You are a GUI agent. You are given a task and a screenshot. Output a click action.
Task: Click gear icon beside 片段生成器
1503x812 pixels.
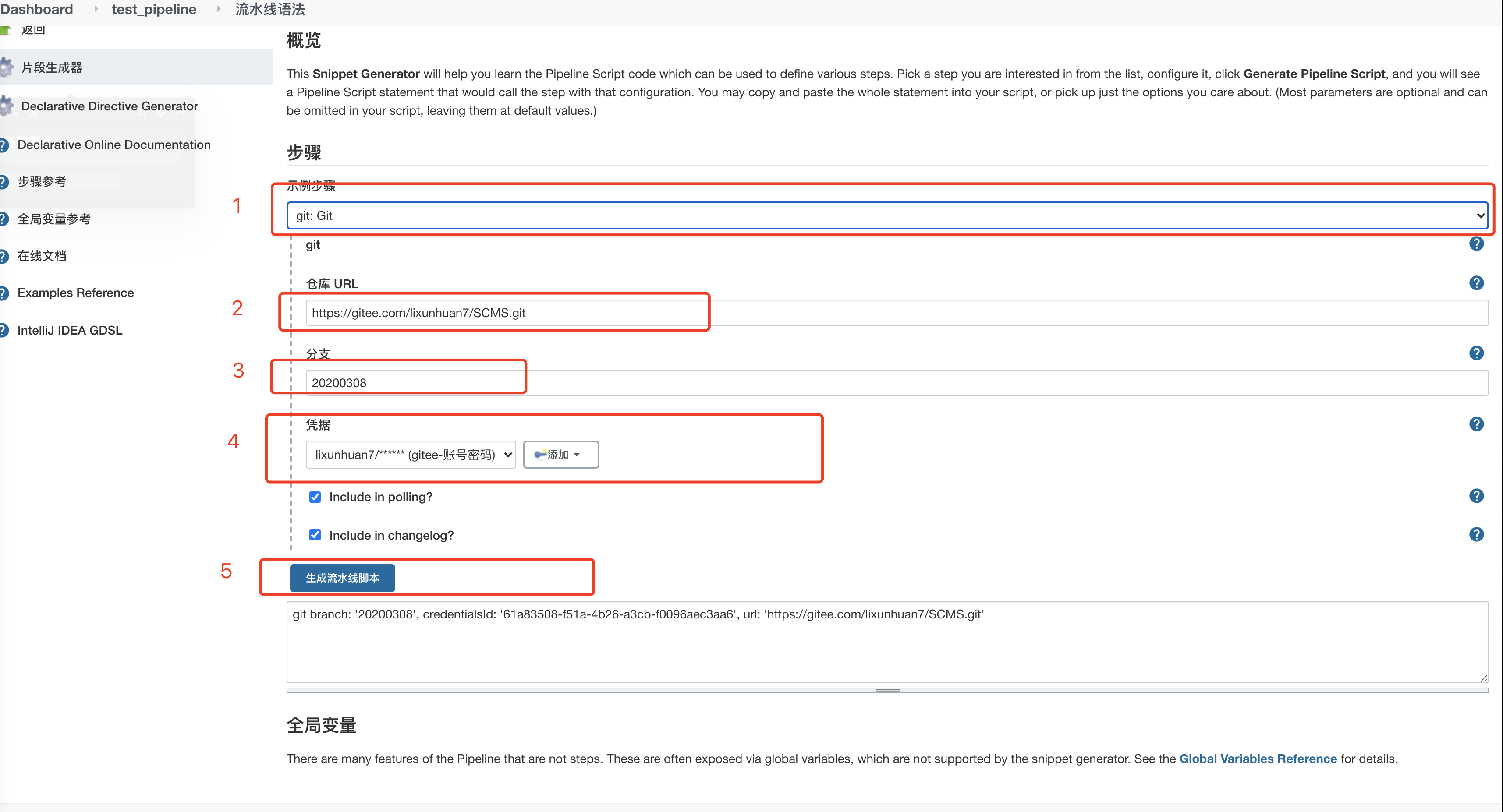coord(6,67)
